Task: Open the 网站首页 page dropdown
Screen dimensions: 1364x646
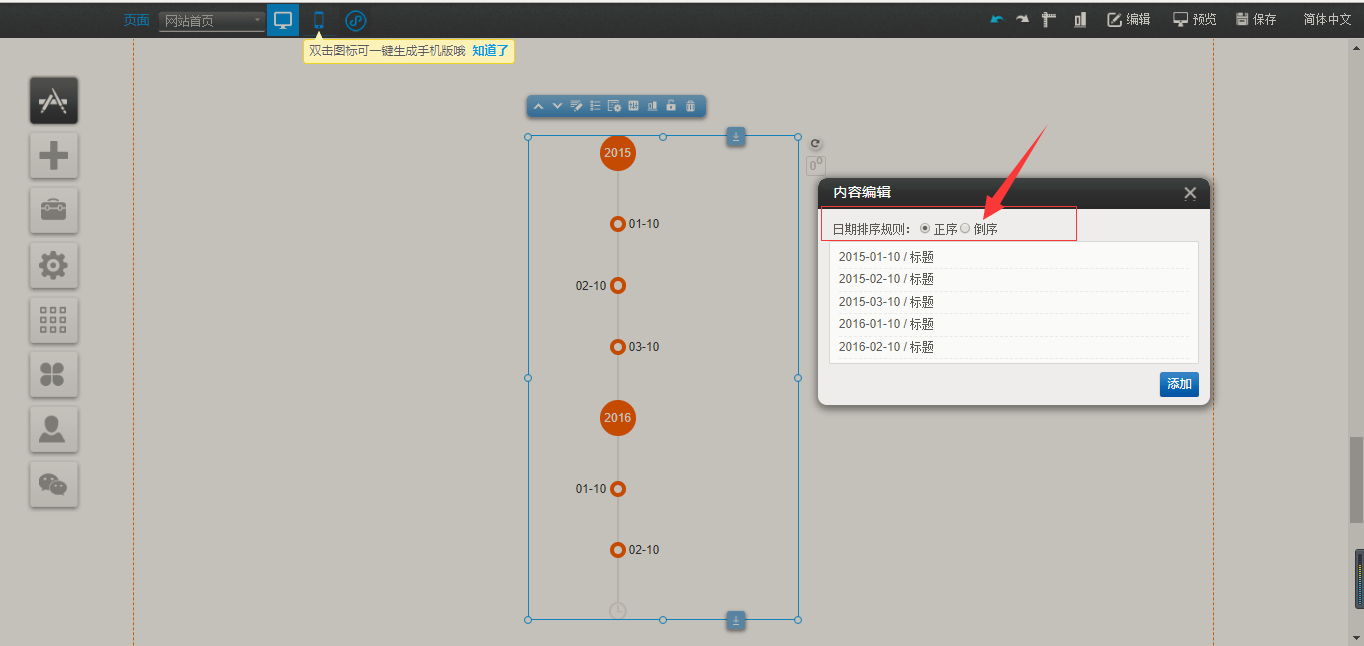Action: (211, 21)
